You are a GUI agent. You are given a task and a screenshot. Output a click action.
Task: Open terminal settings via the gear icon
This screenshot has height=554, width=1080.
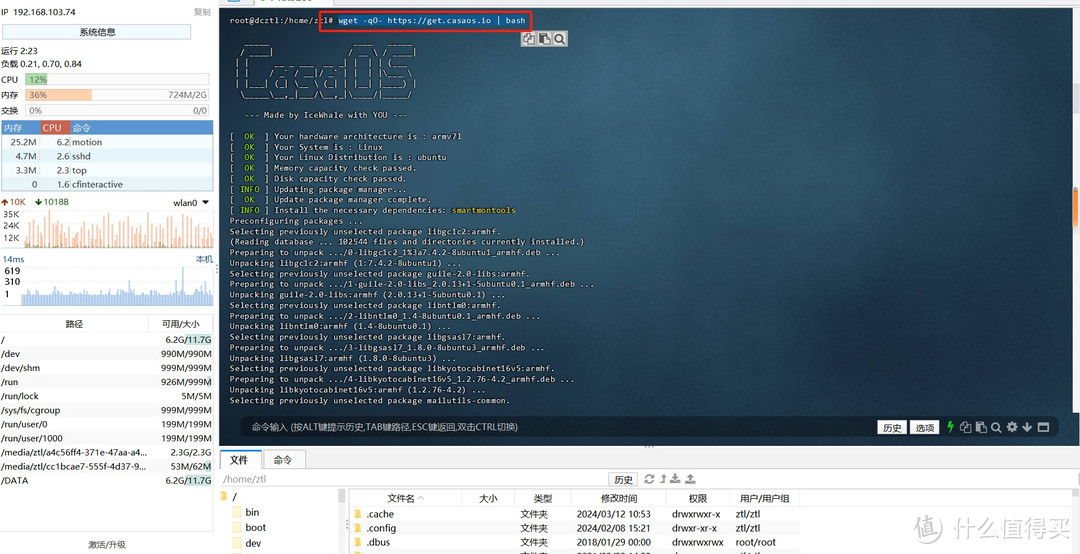click(x=1012, y=427)
